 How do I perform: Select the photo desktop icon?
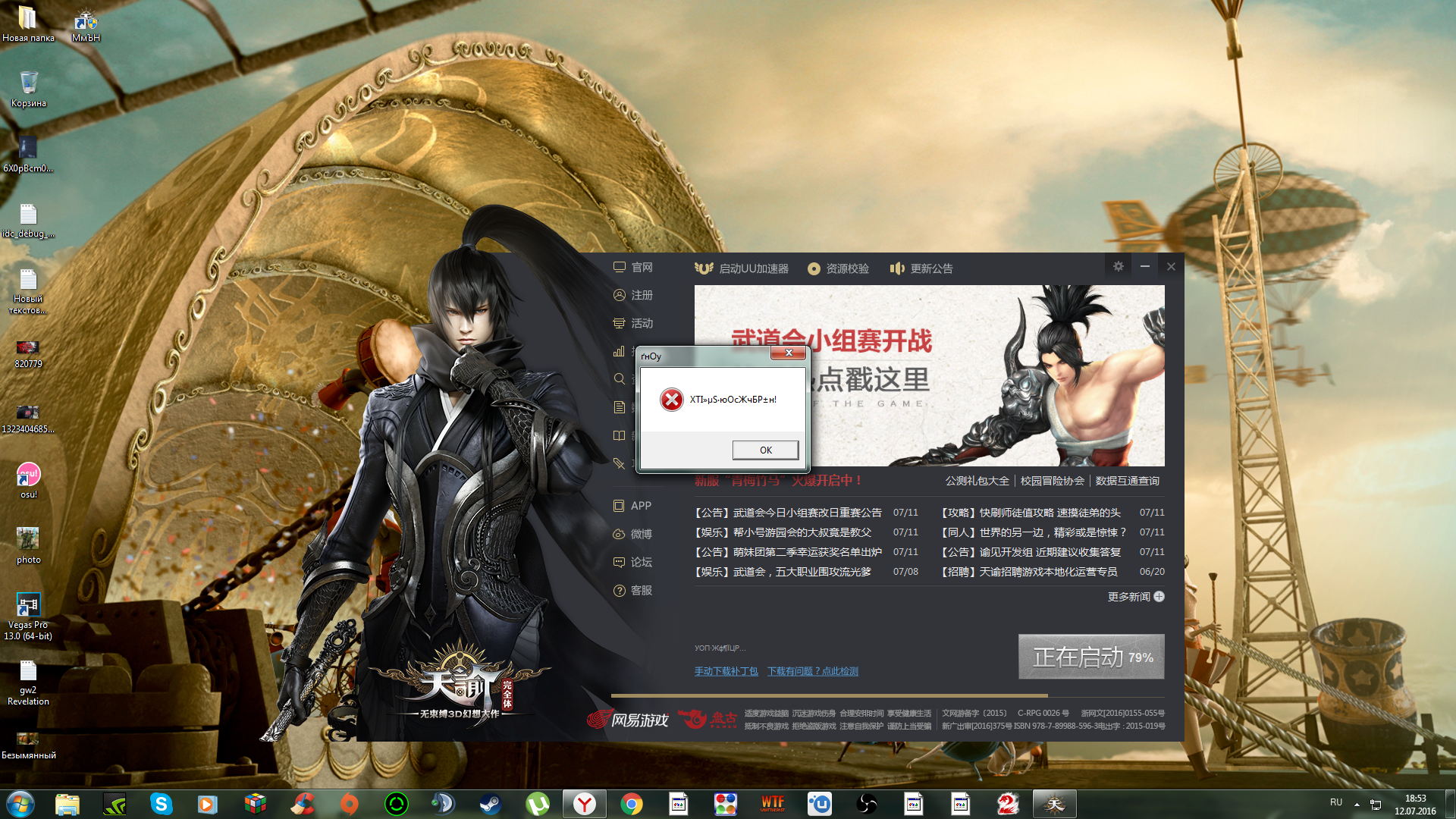point(28,545)
